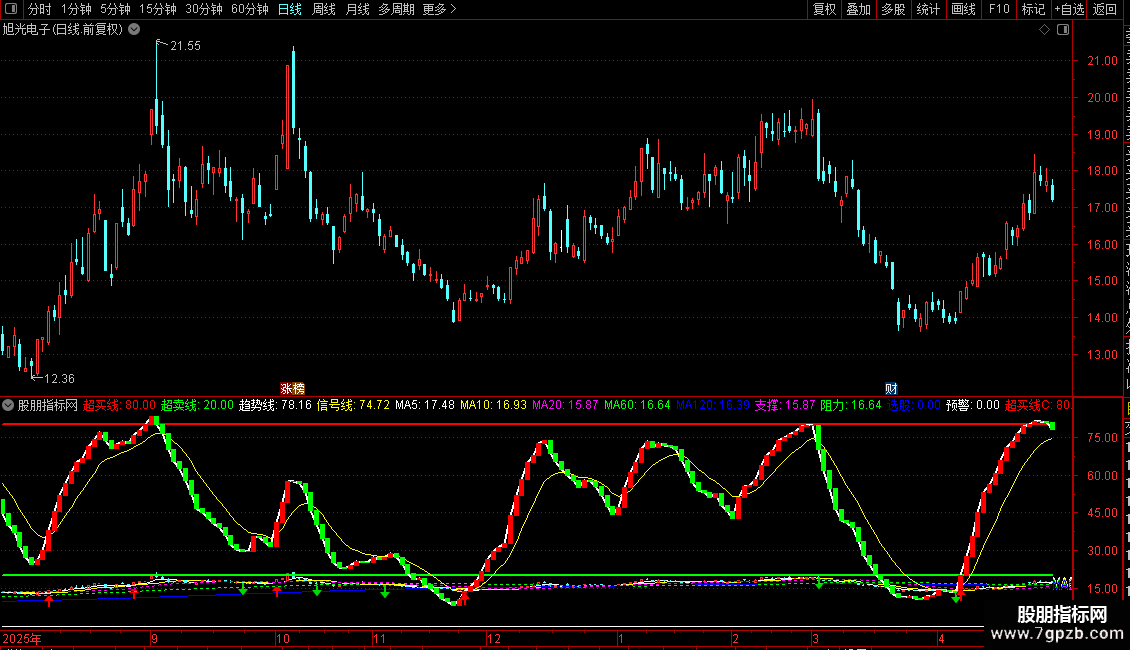Select the 分时 intraday tab

coord(40,9)
